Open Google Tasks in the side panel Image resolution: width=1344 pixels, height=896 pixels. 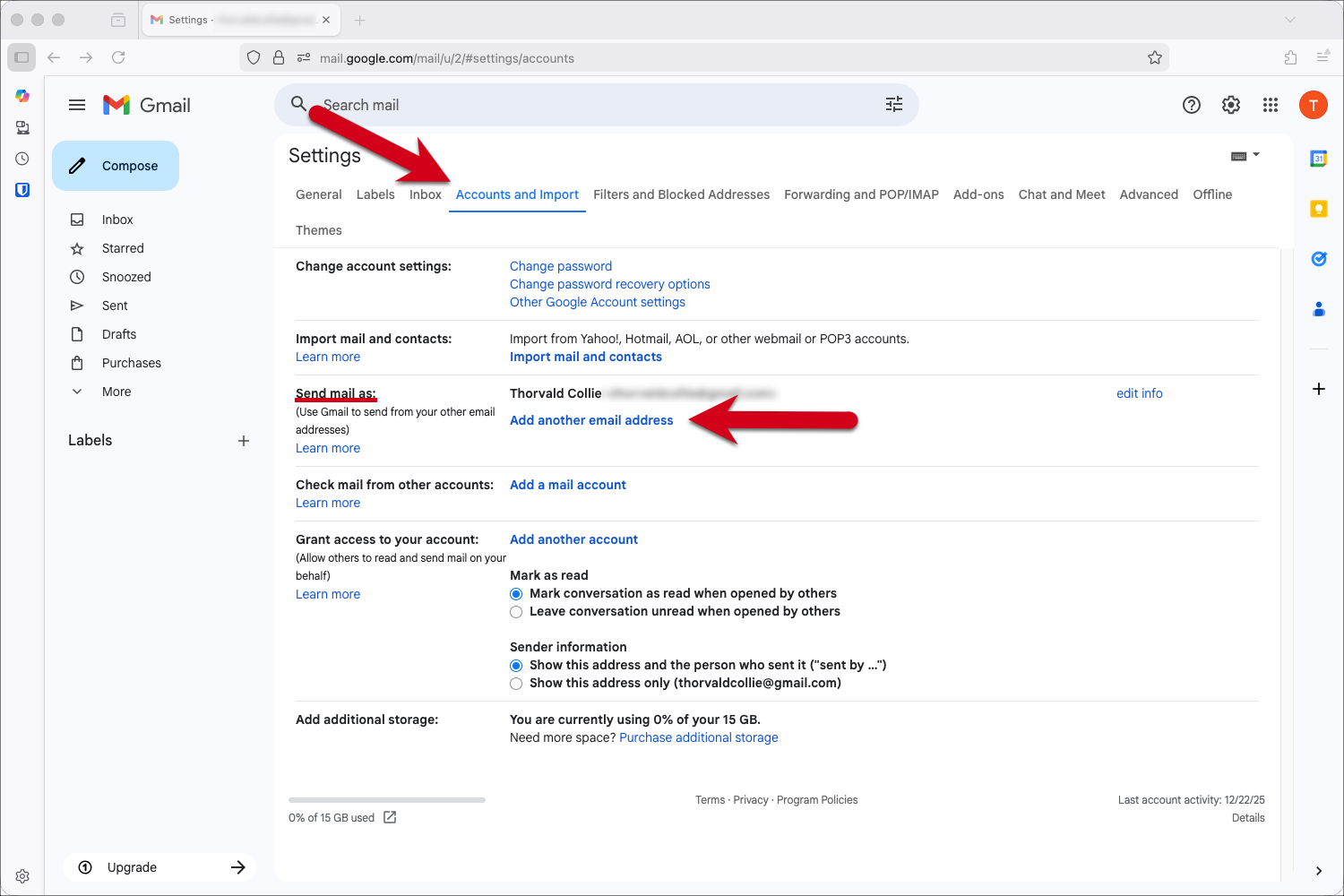pyautogui.click(x=1318, y=258)
